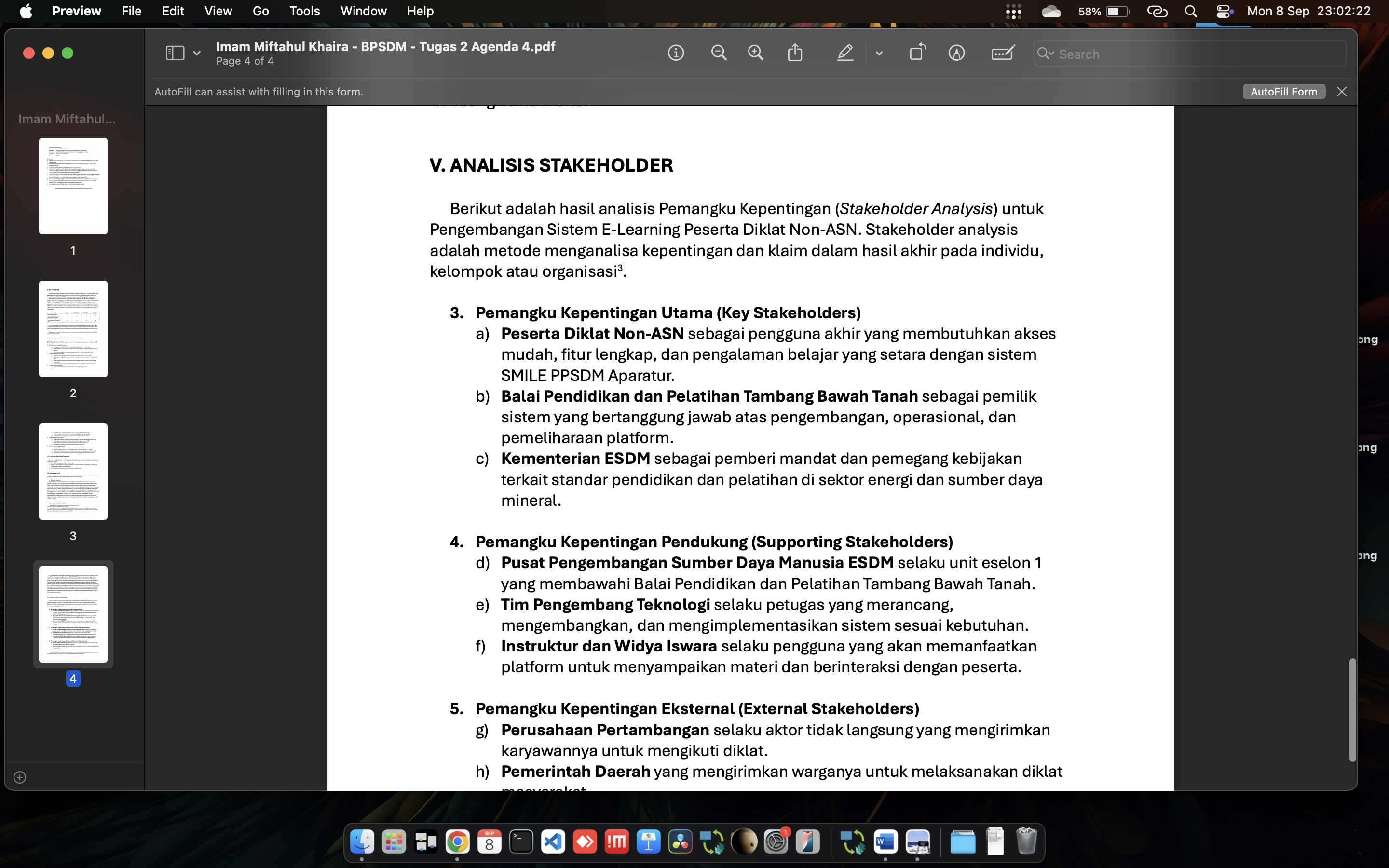Viewport: 1389px width, 868px height.
Task: Open the View menu
Action: (x=218, y=12)
